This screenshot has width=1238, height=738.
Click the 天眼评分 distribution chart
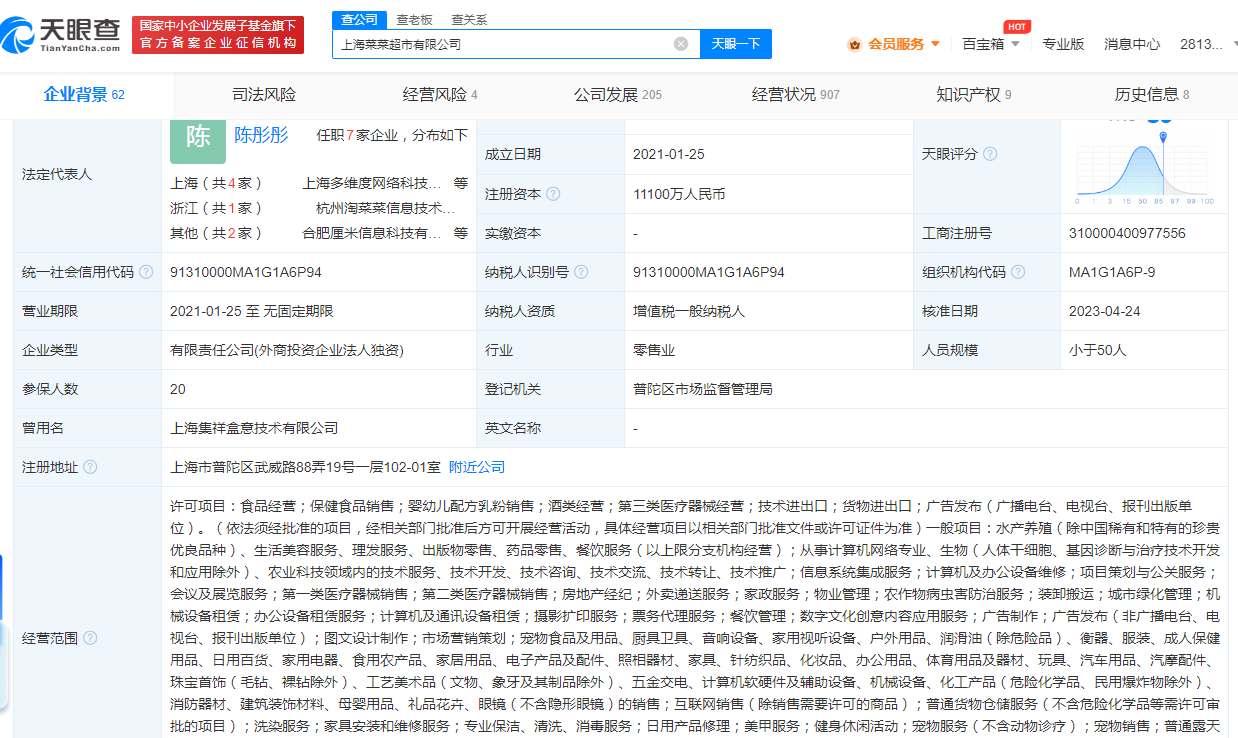coord(1145,168)
